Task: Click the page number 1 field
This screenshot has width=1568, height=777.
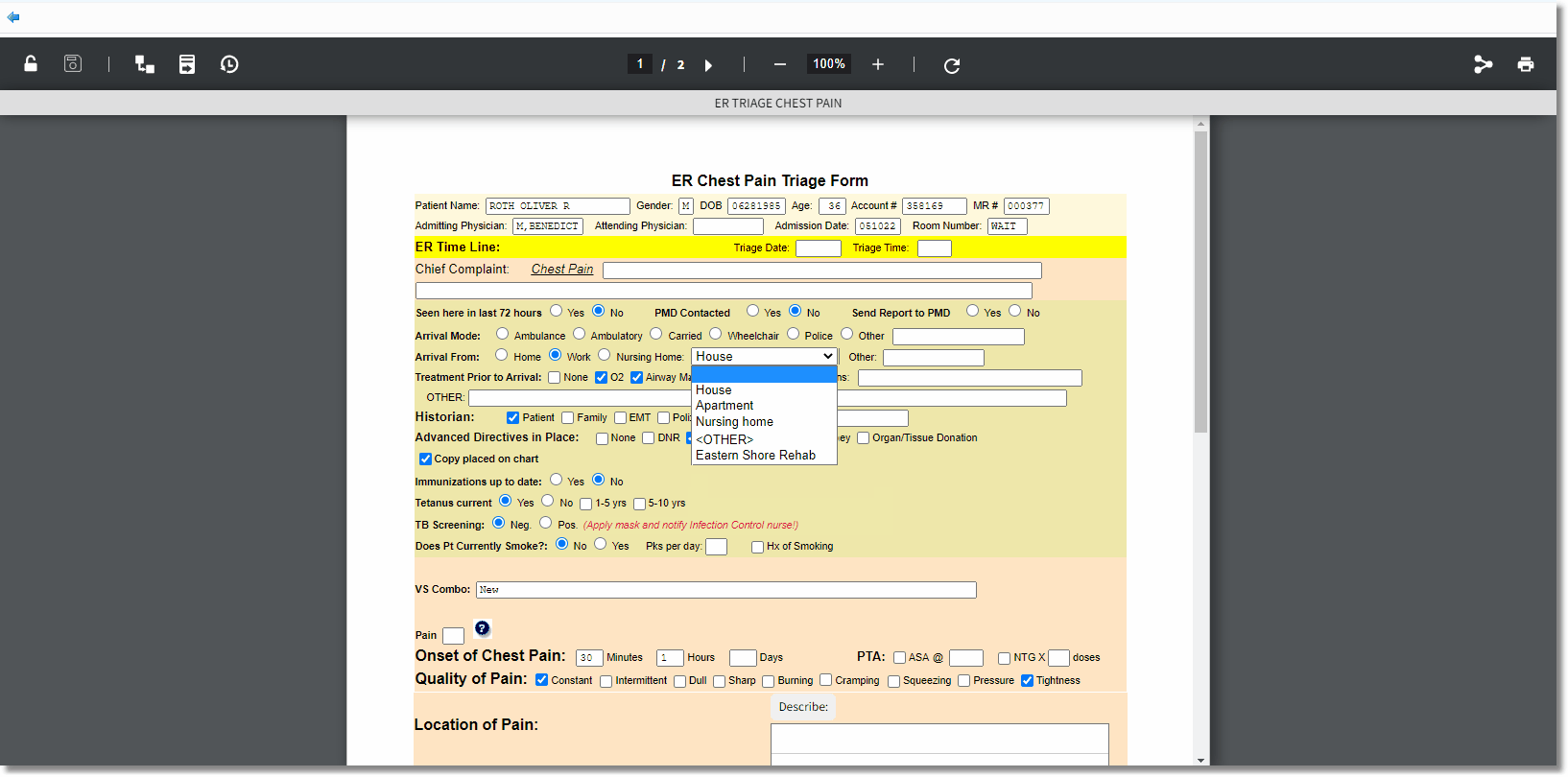Action: pos(640,64)
